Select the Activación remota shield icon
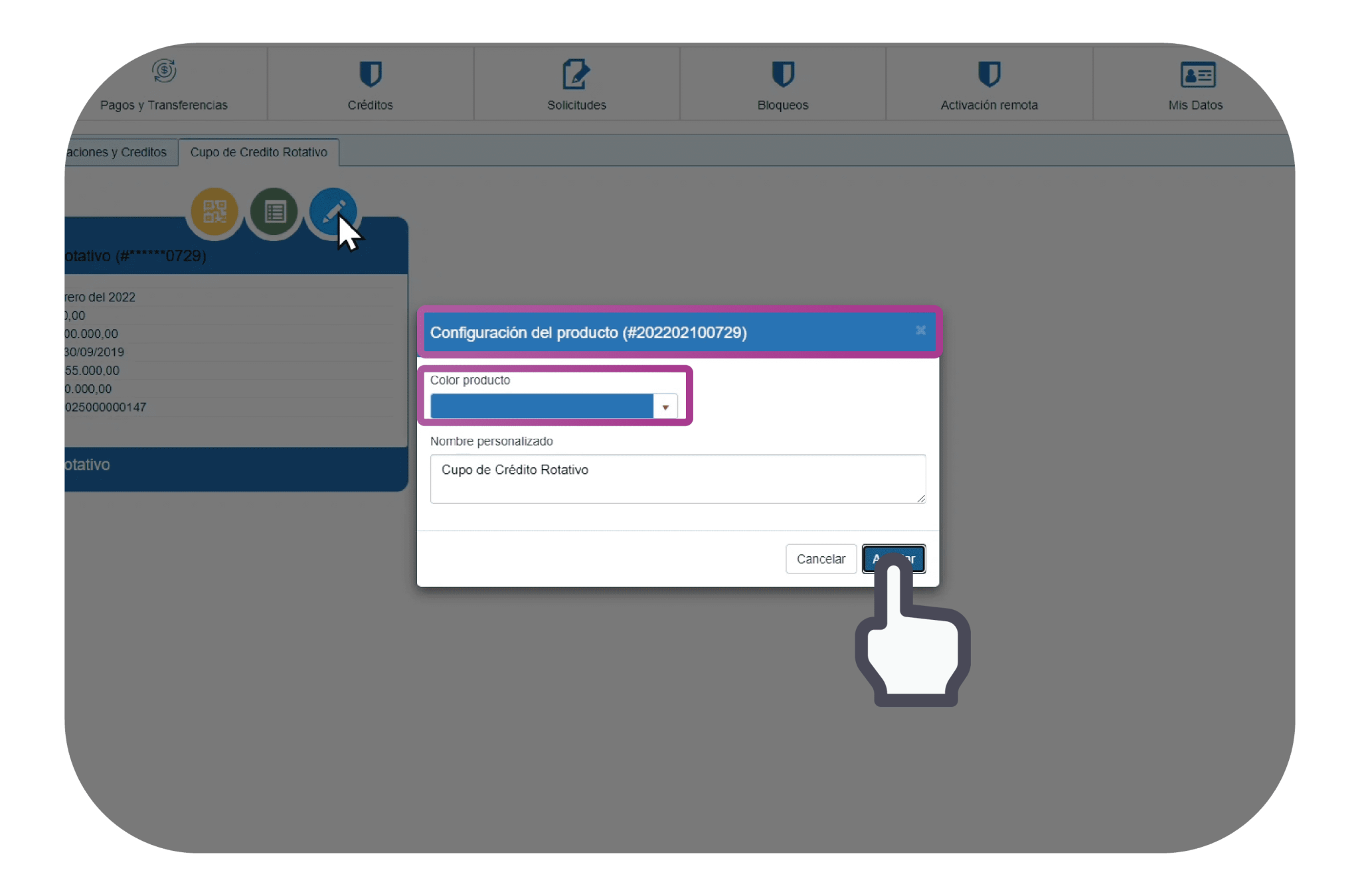Viewport: 1360px width, 896px height. 989,74
